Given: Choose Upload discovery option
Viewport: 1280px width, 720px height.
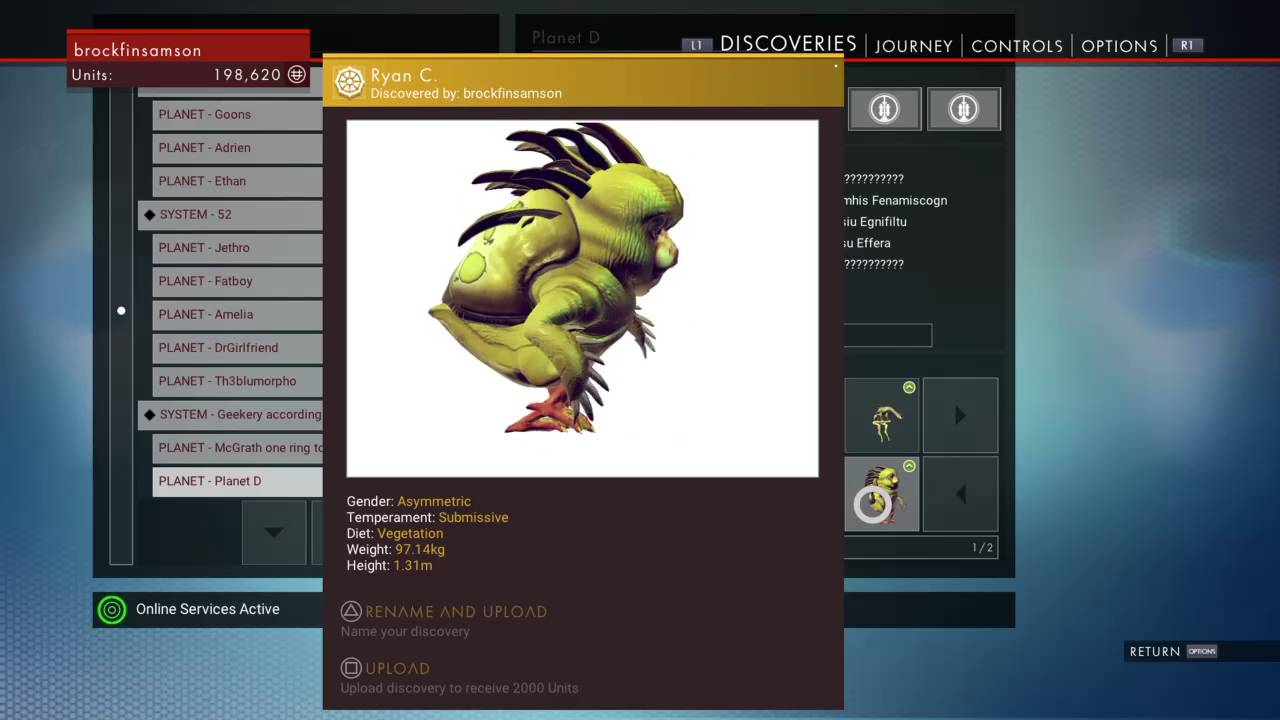Looking at the screenshot, I should 397,668.
